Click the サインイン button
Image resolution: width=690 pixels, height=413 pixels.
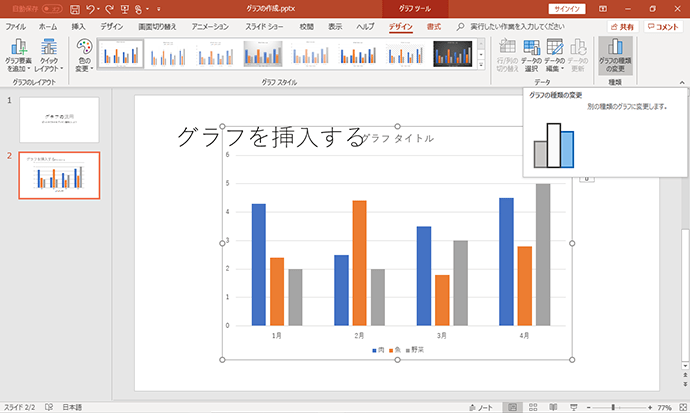[567, 9]
